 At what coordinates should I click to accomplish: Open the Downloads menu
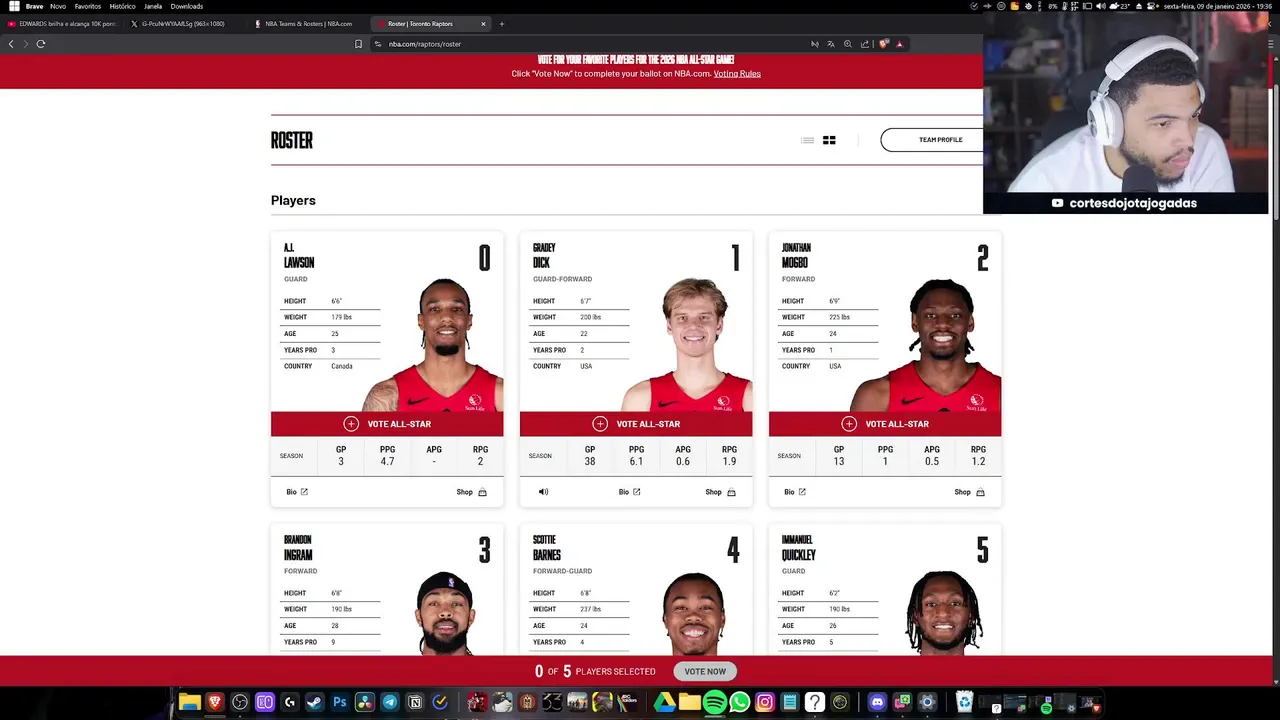pos(187,6)
